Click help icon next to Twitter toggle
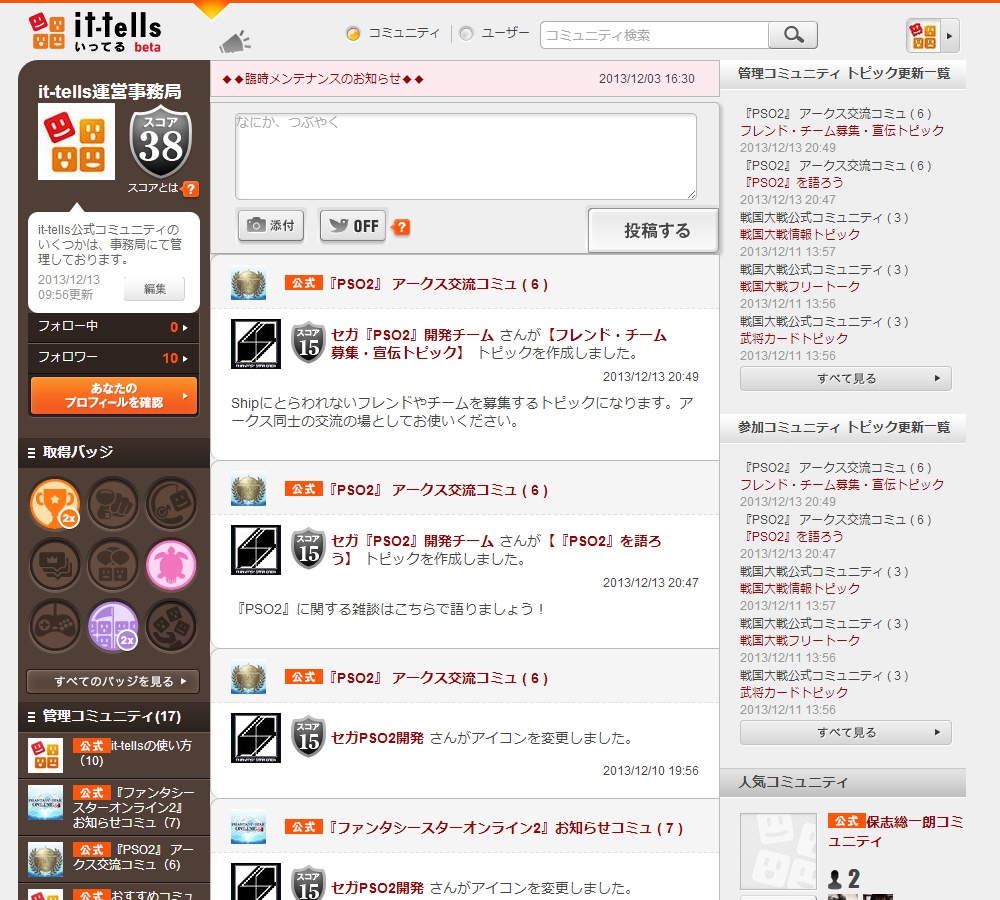The image size is (1000, 900). point(401,226)
